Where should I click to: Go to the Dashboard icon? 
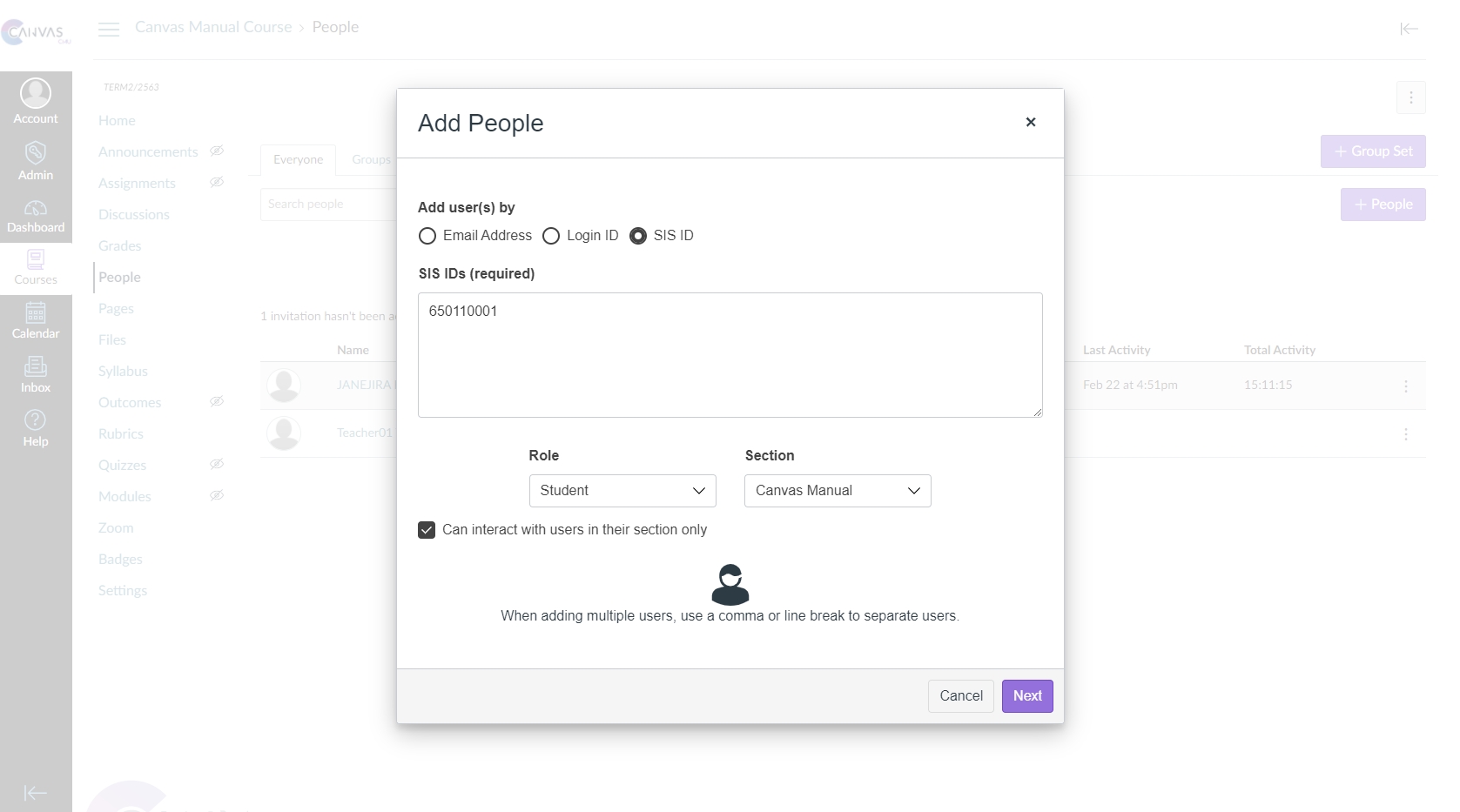36,209
